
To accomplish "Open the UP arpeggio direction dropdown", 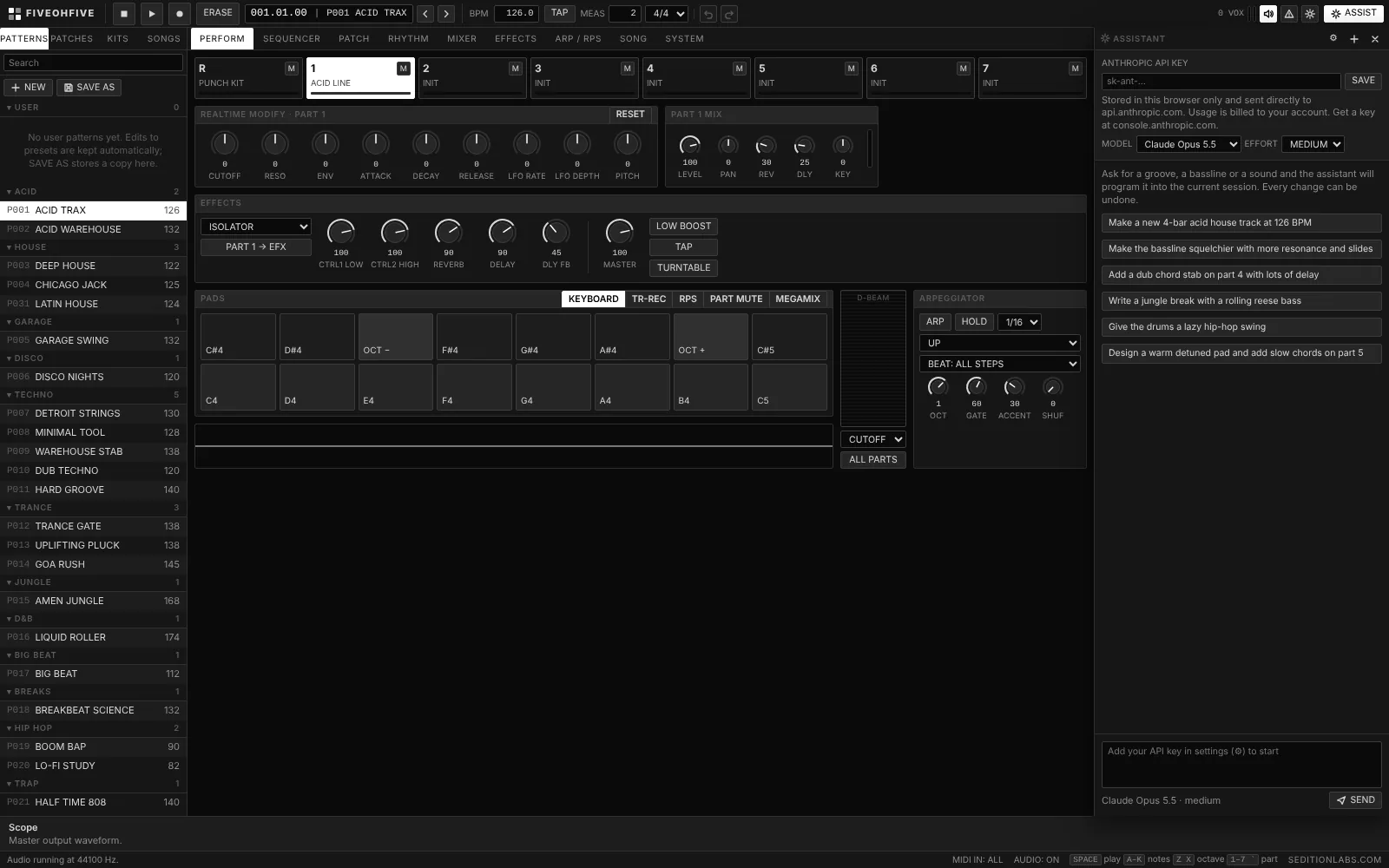I will tap(1000, 343).
